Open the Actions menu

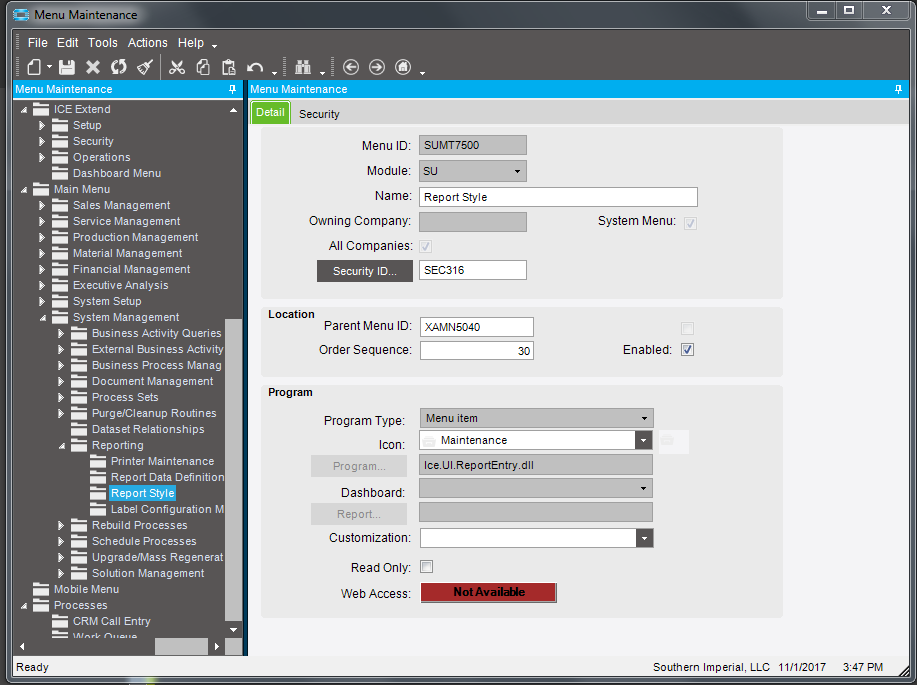[x=147, y=43]
